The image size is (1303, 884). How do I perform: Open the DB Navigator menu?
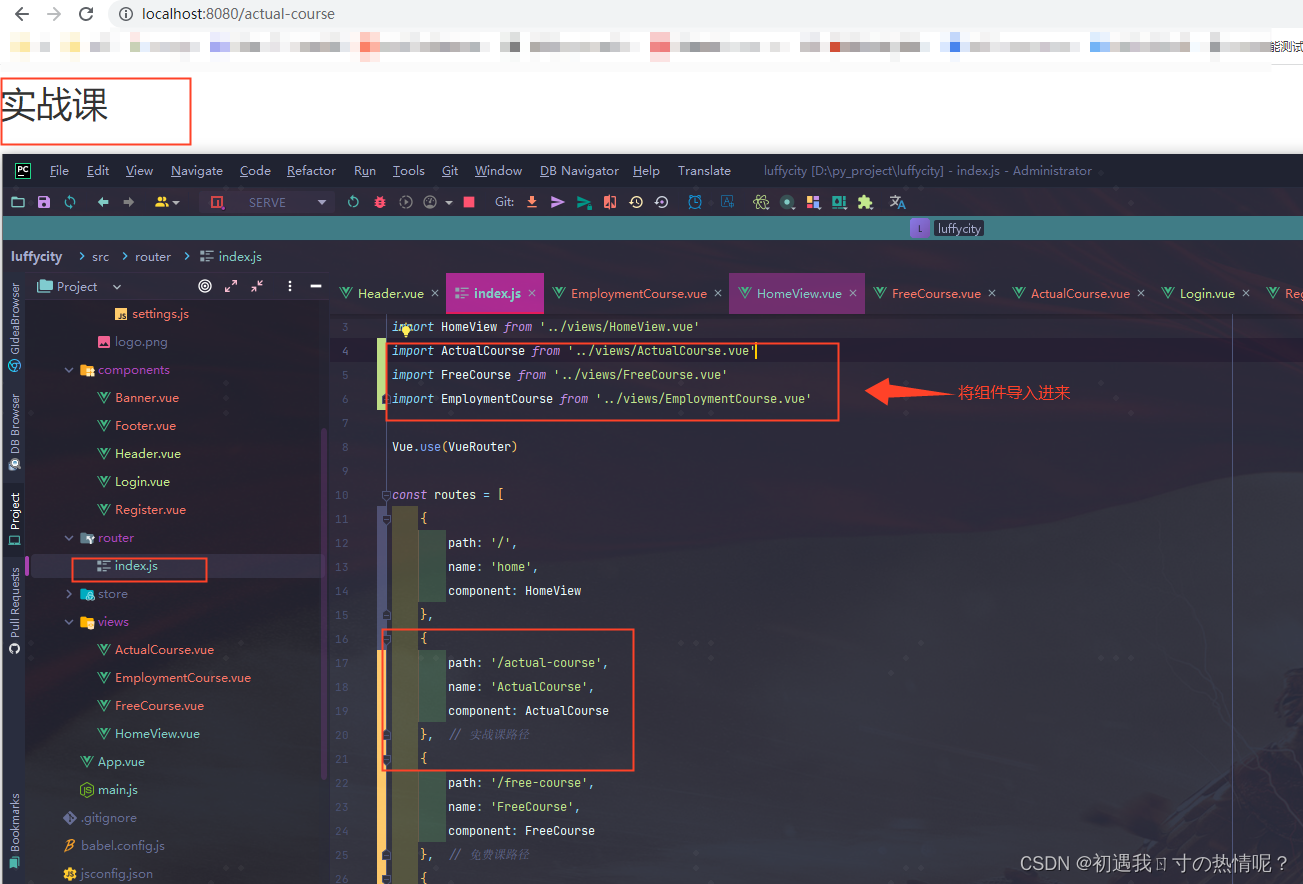coord(579,171)
